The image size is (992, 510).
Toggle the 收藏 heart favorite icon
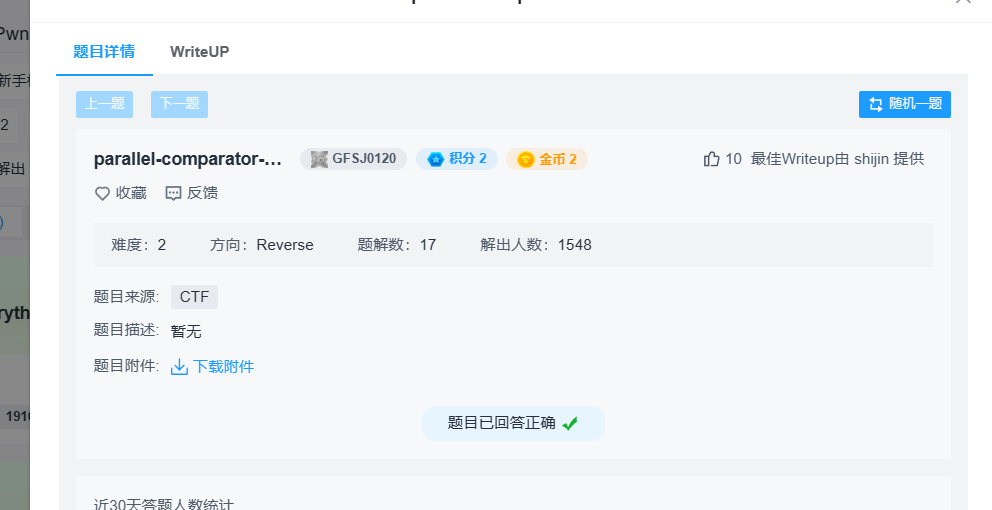click(x=102, y=193)
